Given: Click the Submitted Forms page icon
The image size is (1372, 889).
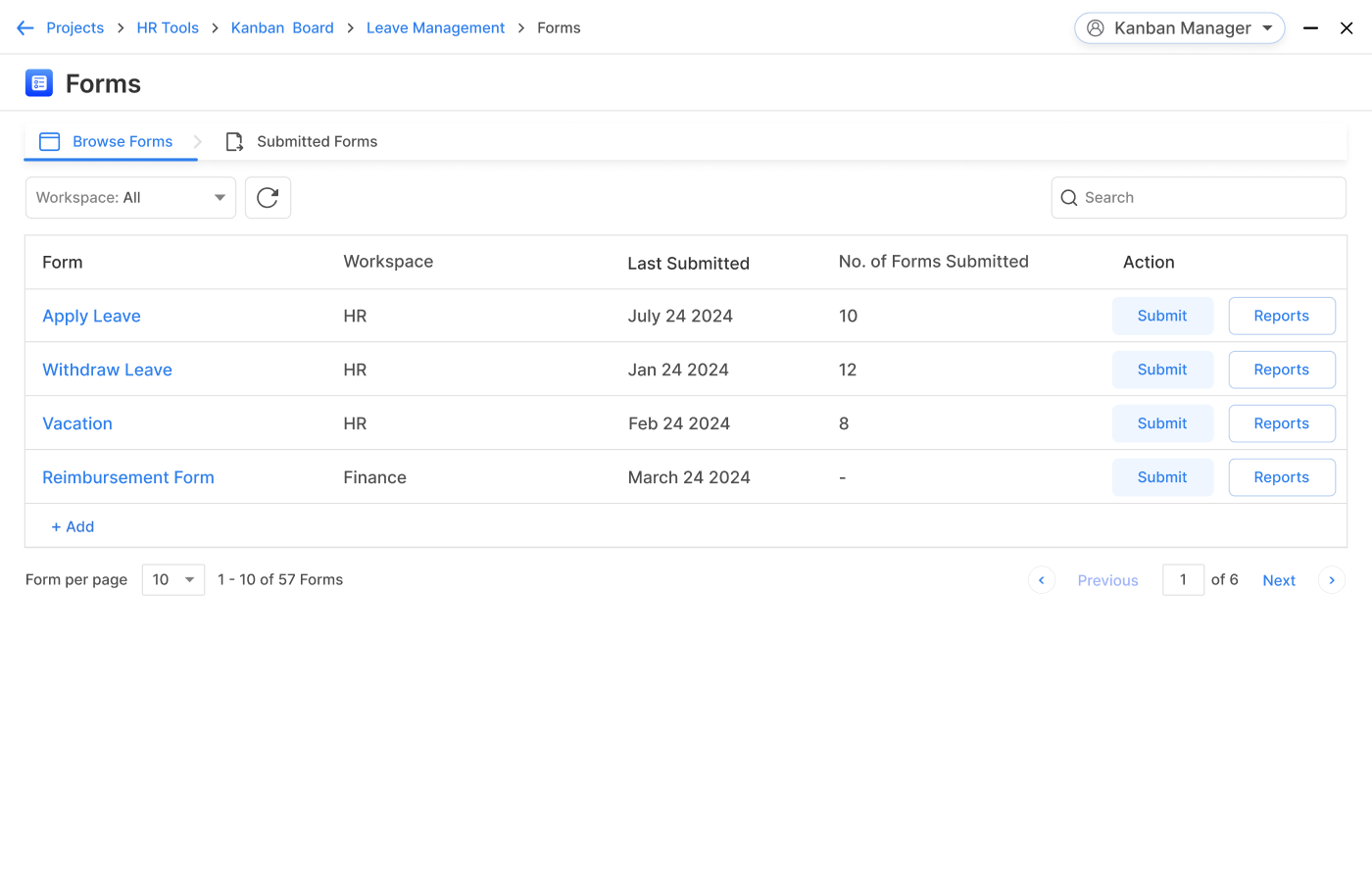Looking at the screenshot, I should tap(234, 141).
